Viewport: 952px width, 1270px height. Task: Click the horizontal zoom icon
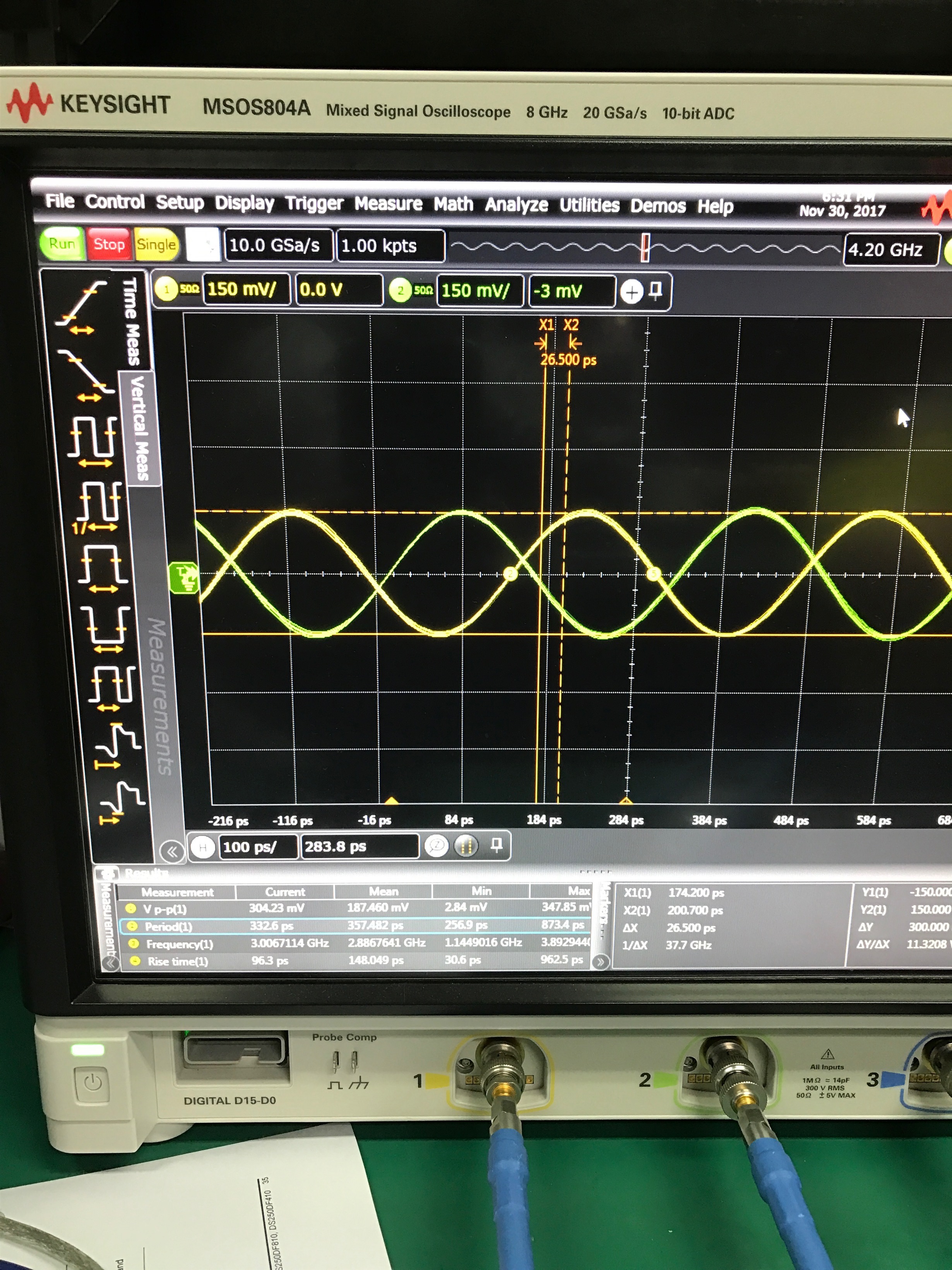436,846
